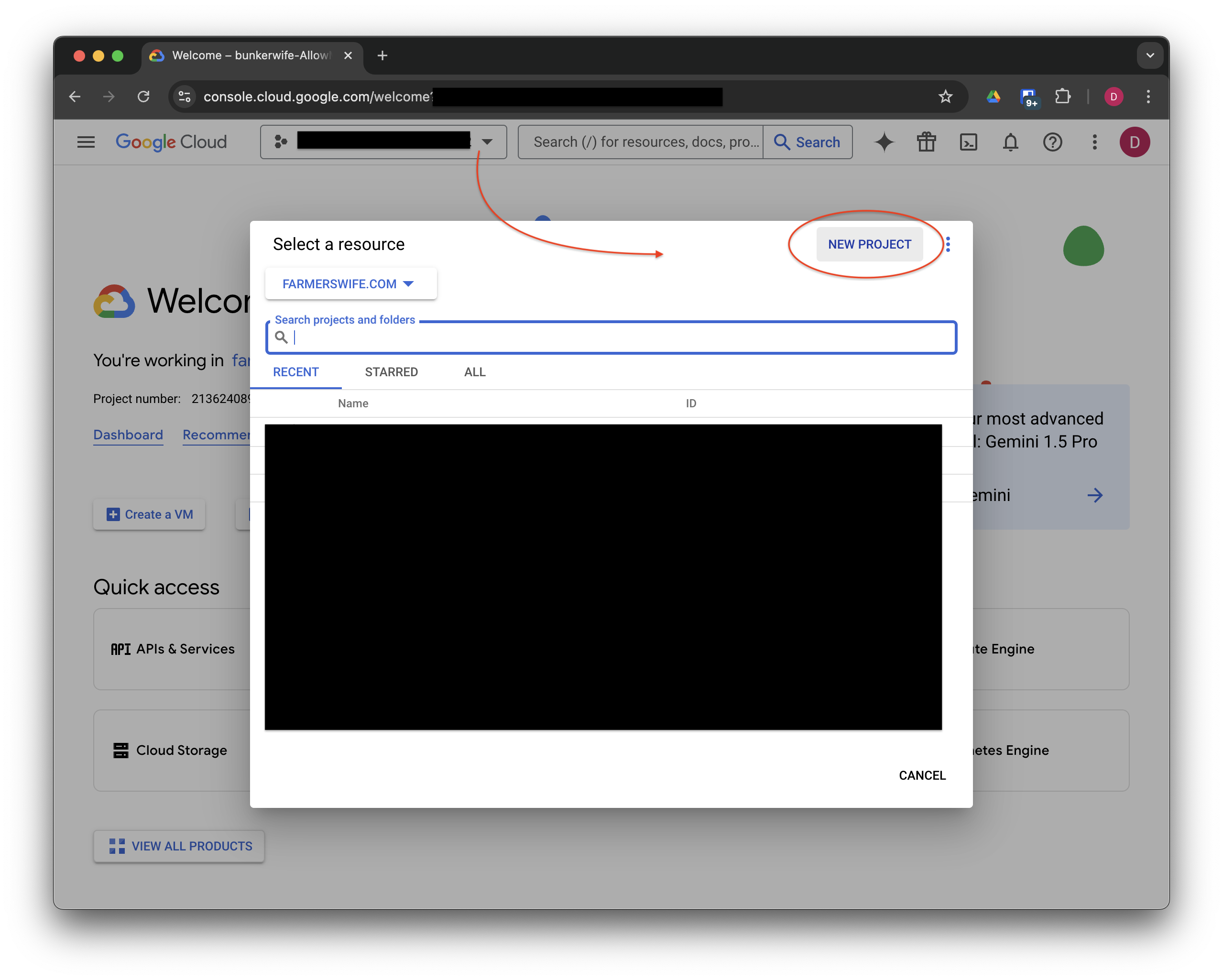
Task: Bookmark page with the star icon
Action: [x=945, y=97]
